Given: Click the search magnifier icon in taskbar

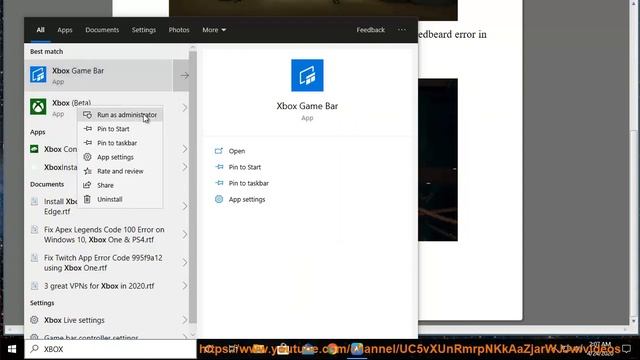Looking at the screenshot, I should click(x=35, y=349).
